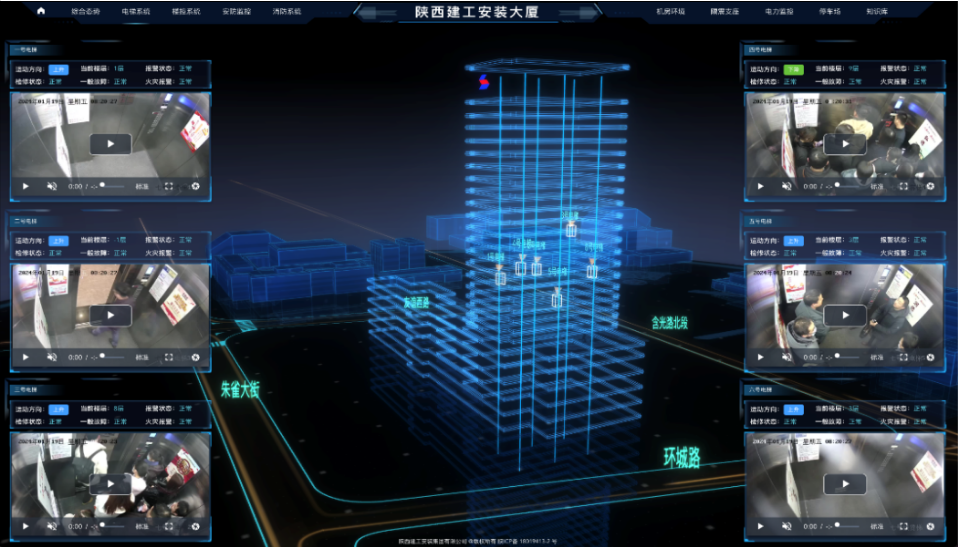This screenshot has width=958, height=547.
Task: Start 五号电梯 video with center play button
Action: tap(846, 315)
